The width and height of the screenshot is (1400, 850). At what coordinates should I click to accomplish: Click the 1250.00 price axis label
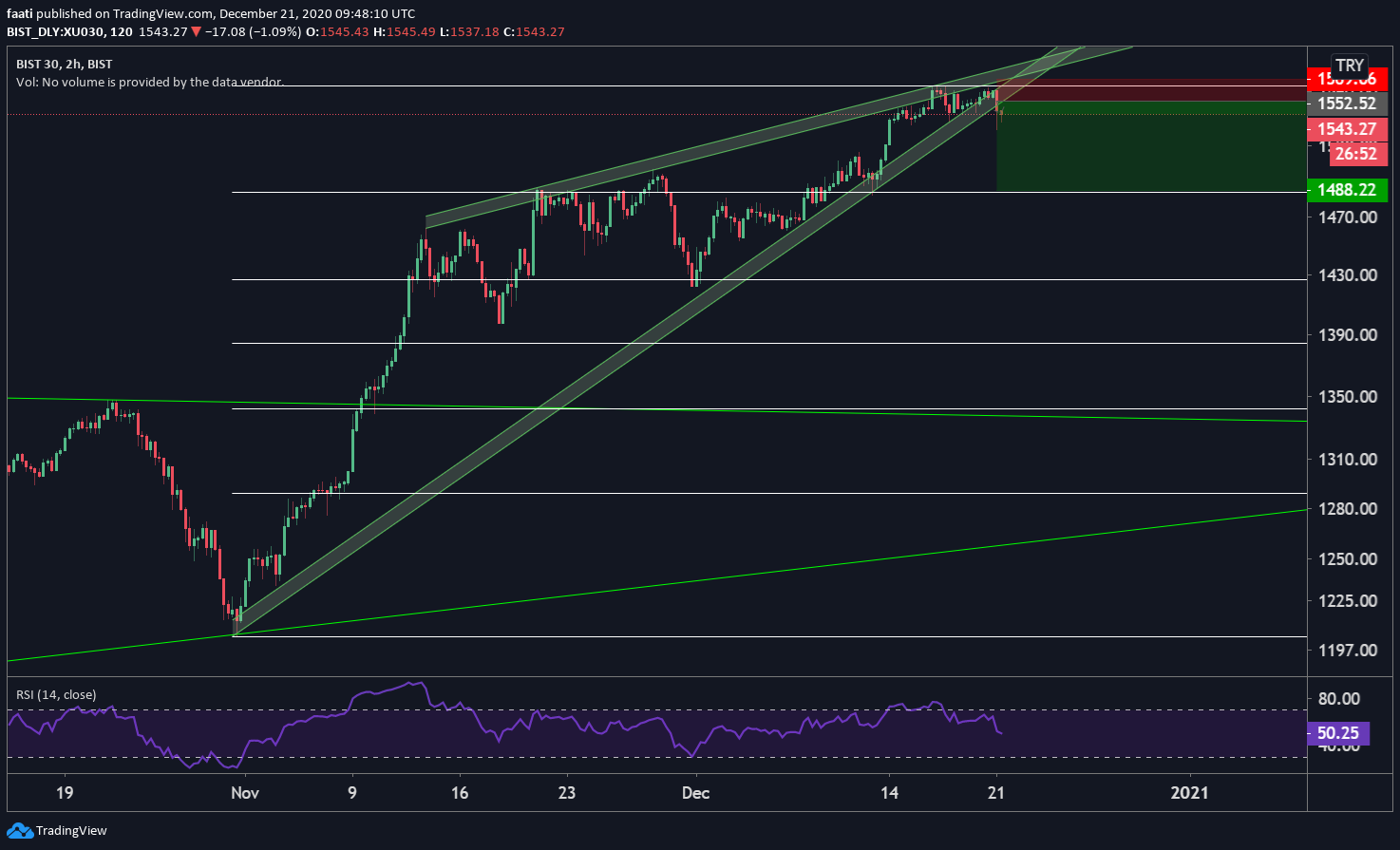tap(1347, 559)
